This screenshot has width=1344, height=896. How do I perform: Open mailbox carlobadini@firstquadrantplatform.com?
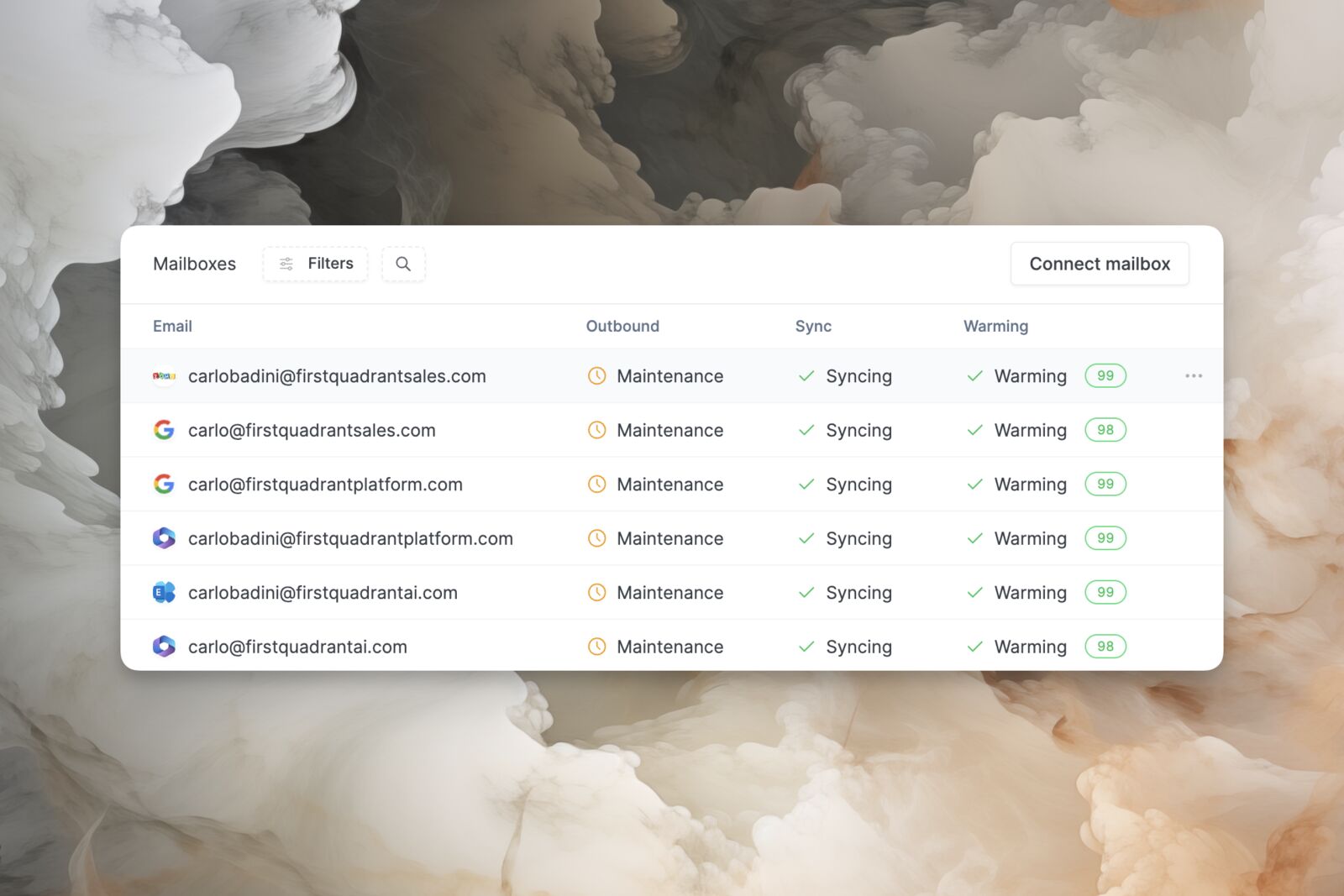351,538
